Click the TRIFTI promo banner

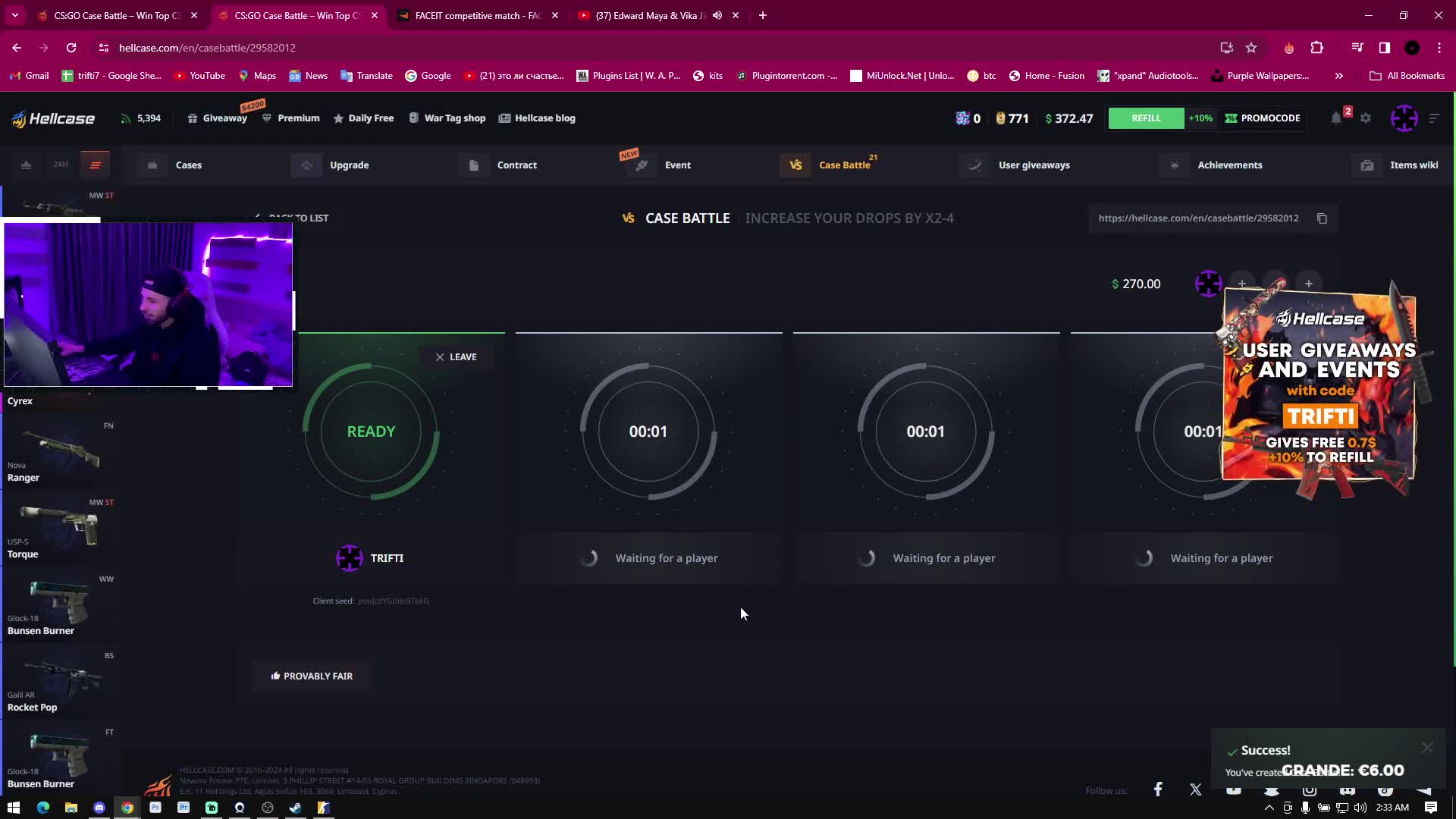click(x=1320, y=388)
